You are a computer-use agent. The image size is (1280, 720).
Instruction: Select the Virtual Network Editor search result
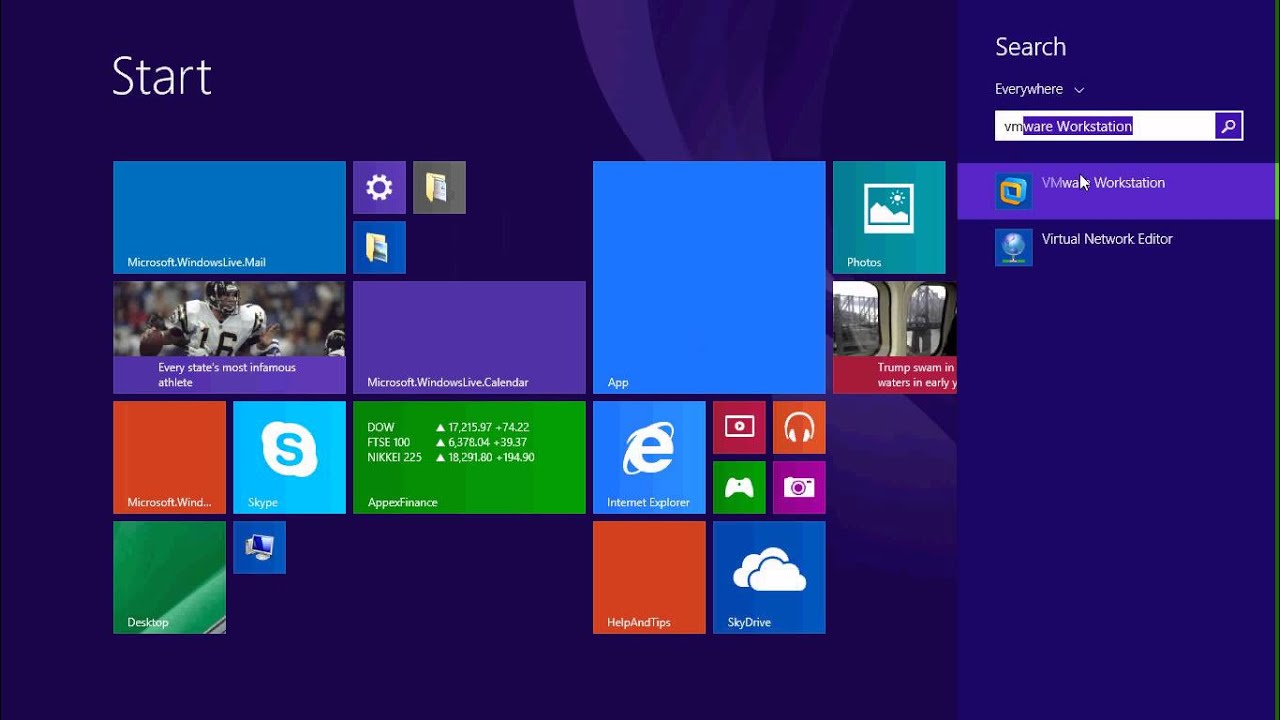pos(1117,246)
